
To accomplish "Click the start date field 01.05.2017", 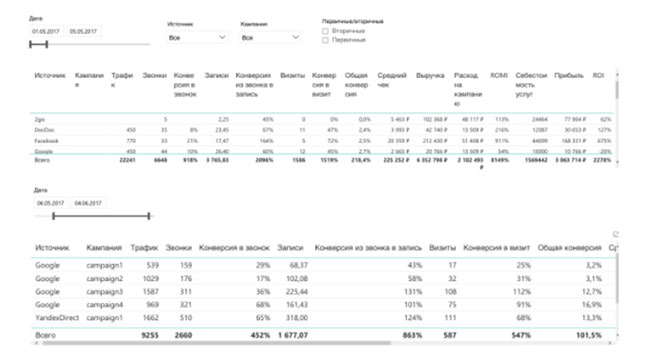I will pyautogui.click(x=46, y=31).
